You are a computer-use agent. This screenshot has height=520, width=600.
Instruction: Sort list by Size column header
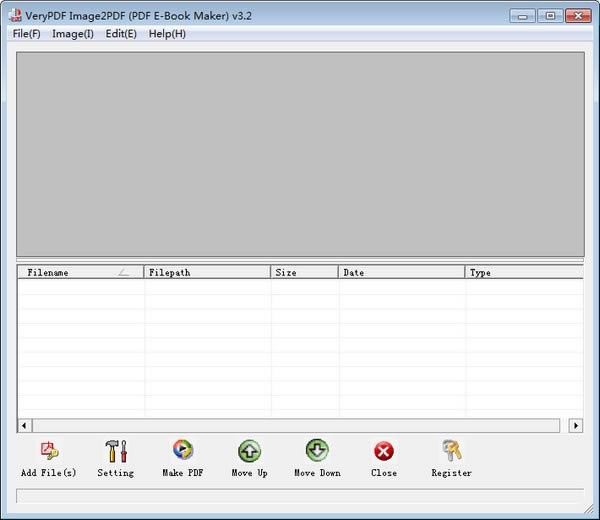[305, 272]
